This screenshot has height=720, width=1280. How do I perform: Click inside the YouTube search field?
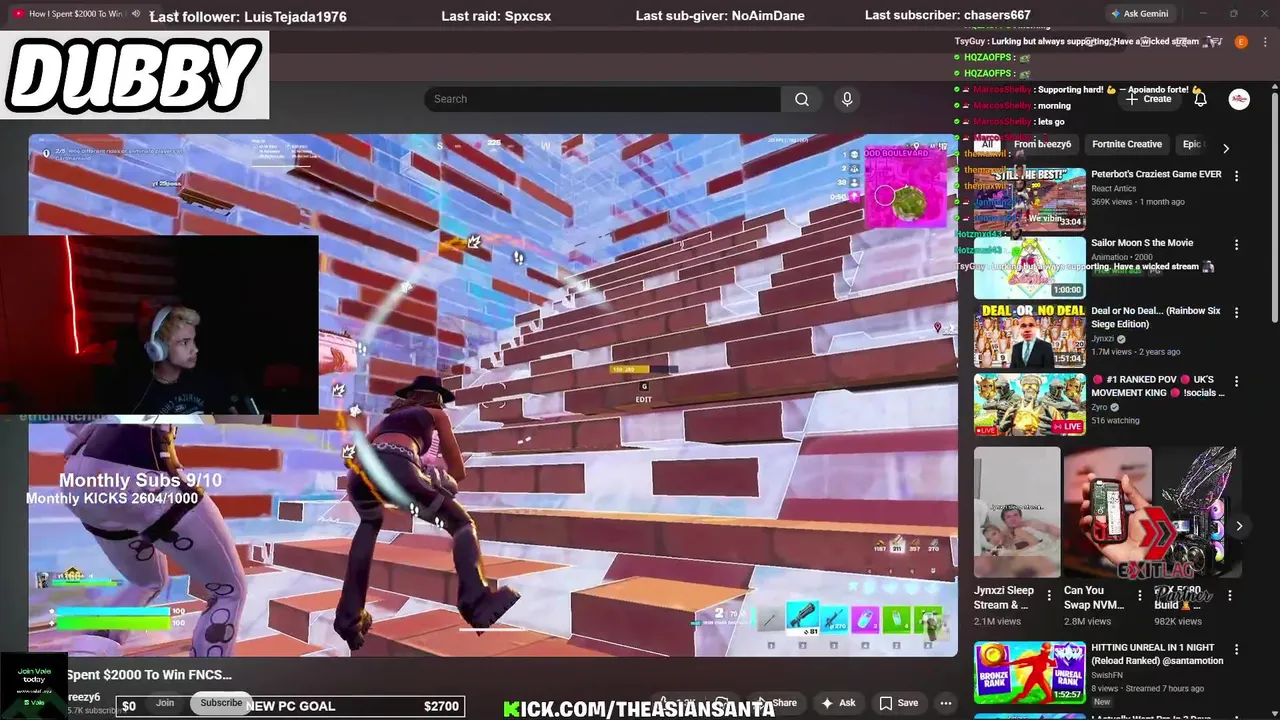(603, 99)
